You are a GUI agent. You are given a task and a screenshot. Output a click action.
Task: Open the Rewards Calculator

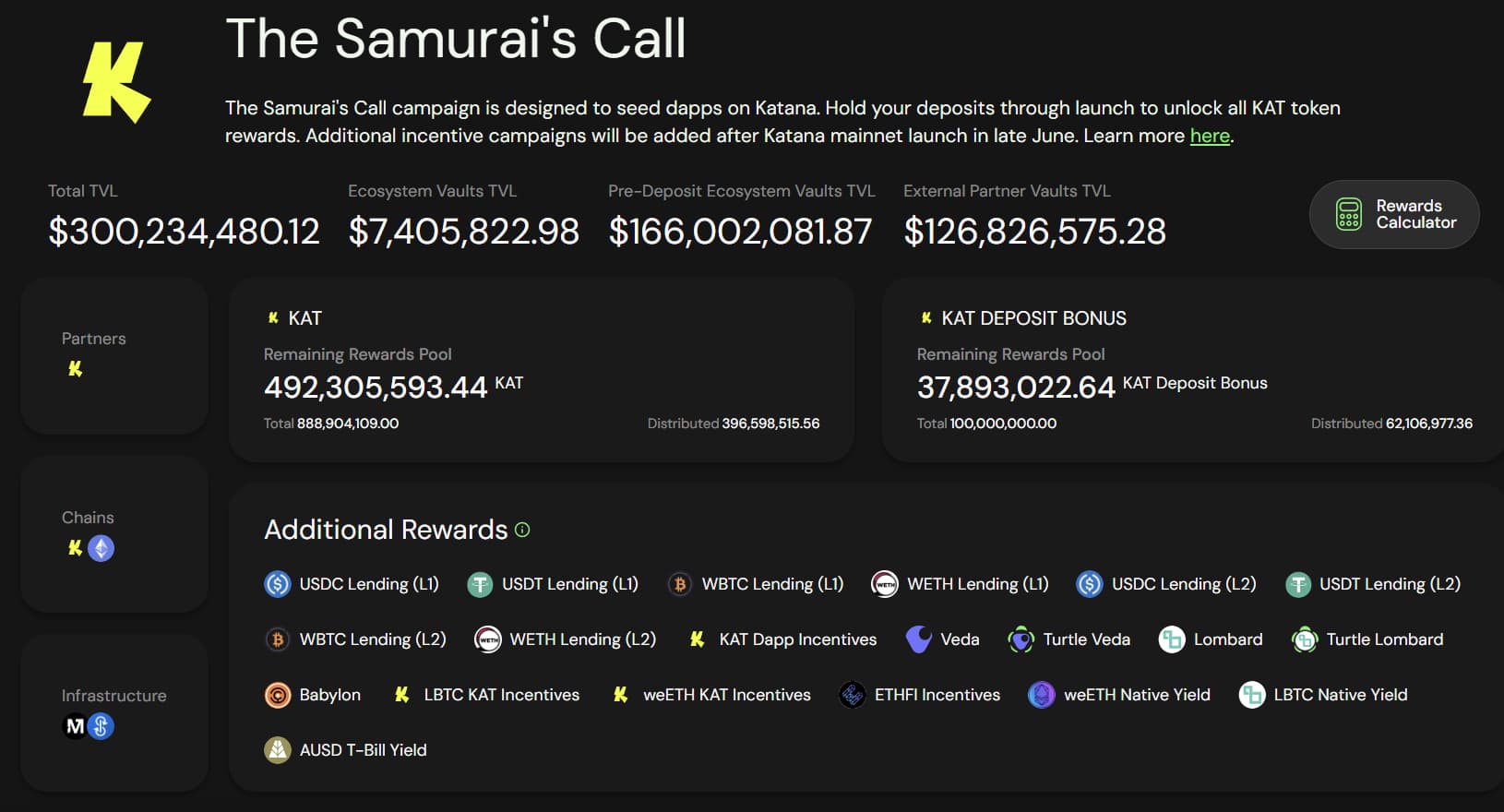1393,214
